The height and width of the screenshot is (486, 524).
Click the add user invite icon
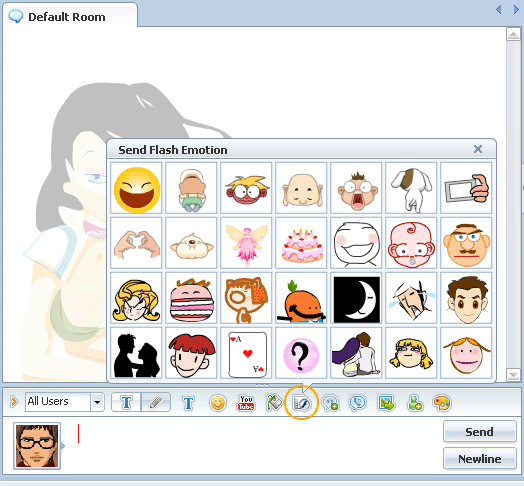[x=415, y=403]
